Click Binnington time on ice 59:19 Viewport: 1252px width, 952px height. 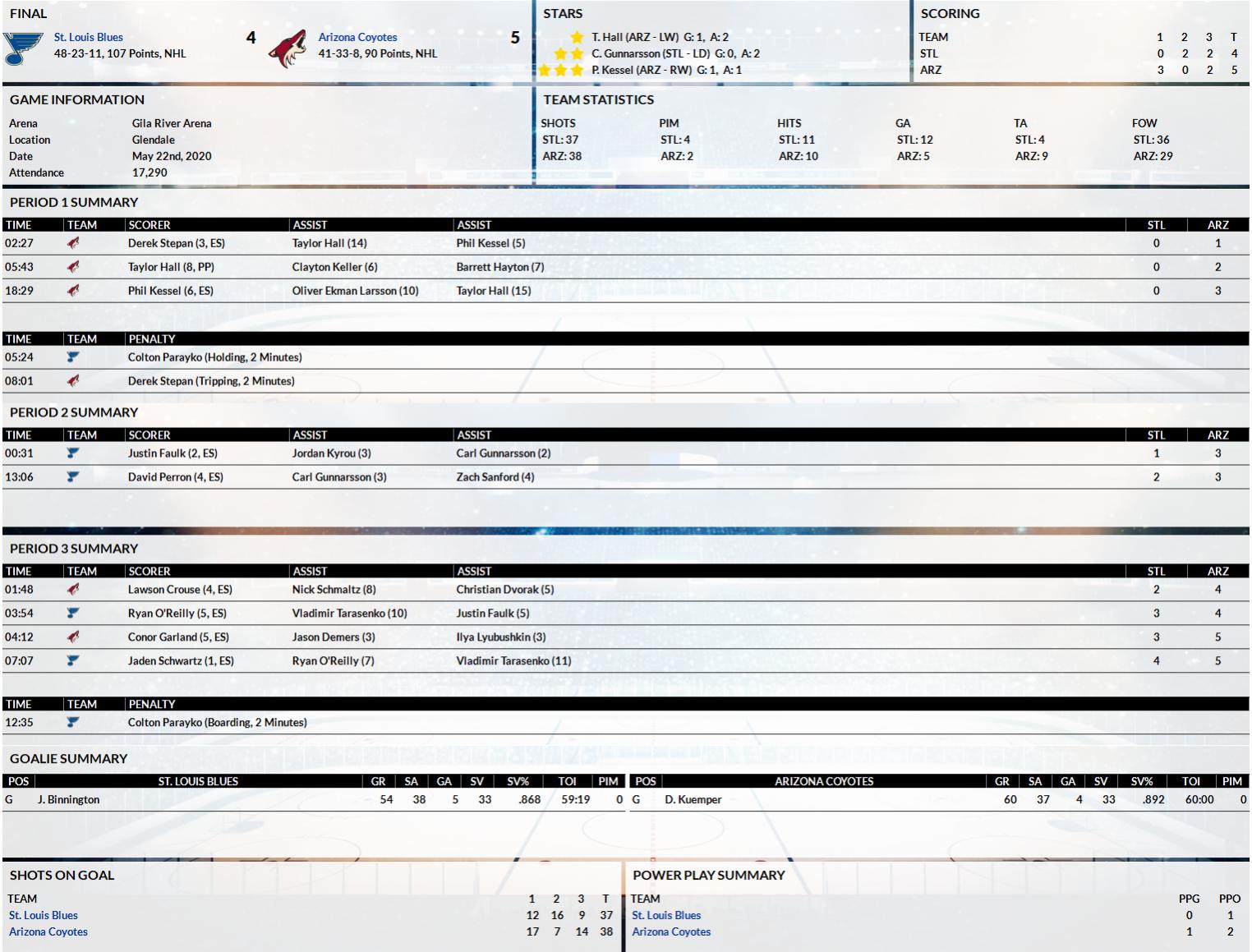[x=575, y=800]
